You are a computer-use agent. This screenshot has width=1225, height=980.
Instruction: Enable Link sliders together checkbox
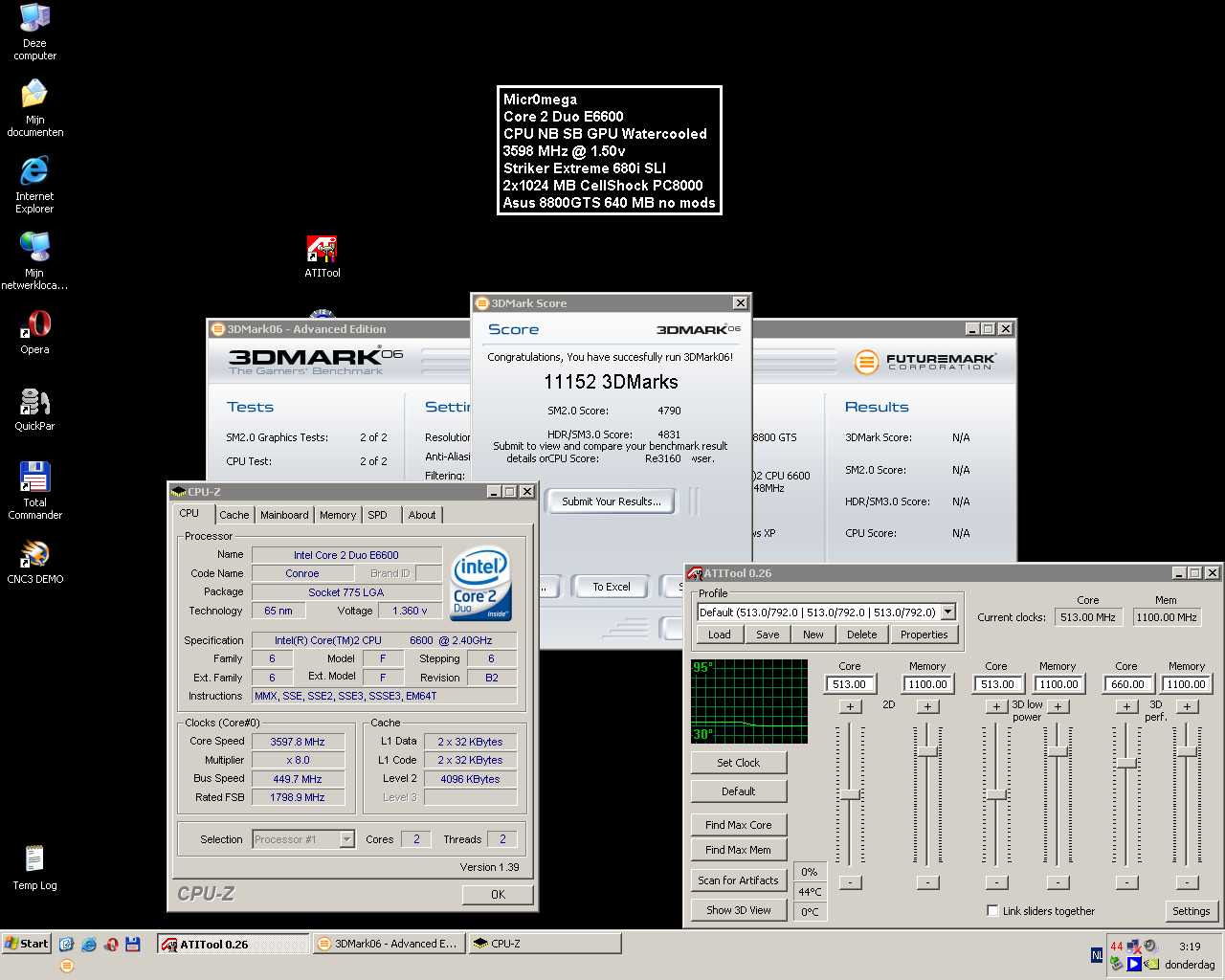[992, 910]
